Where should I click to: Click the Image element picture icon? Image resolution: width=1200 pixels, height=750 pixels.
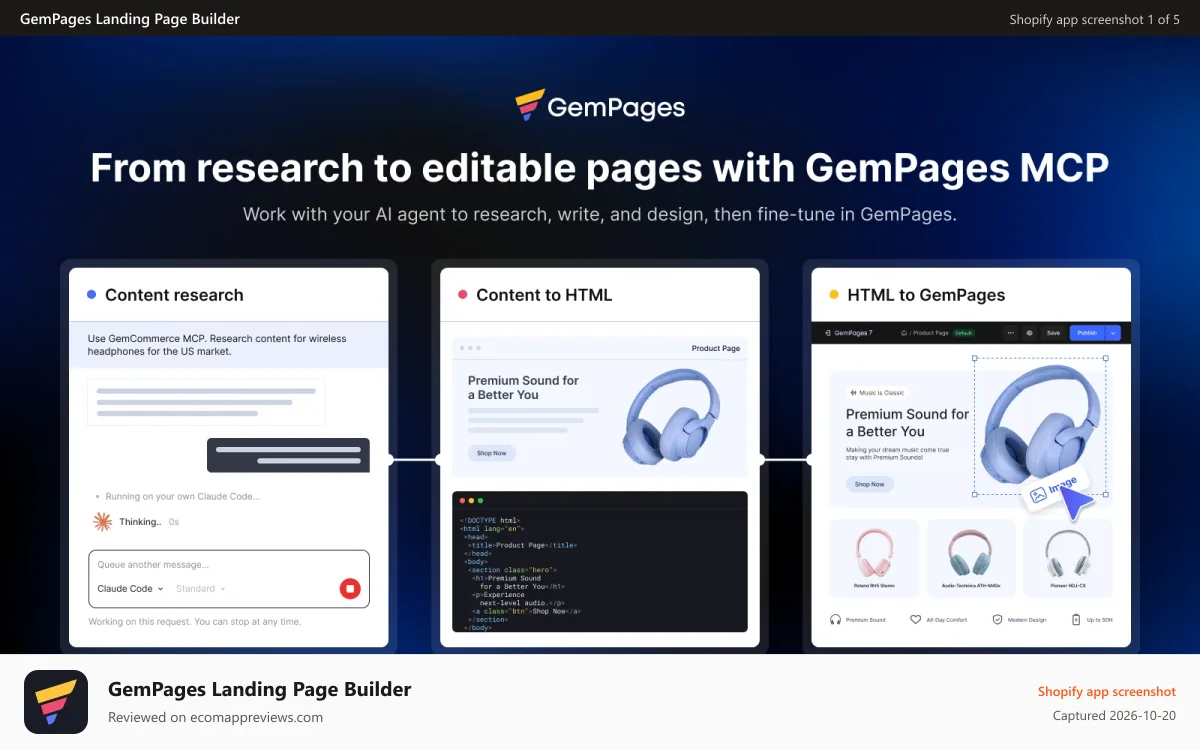[x=1038, y=494]
